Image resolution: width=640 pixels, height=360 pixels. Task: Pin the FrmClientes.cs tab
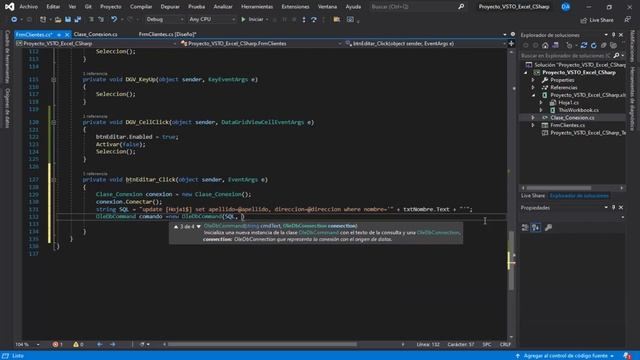(x=59, y=35)
